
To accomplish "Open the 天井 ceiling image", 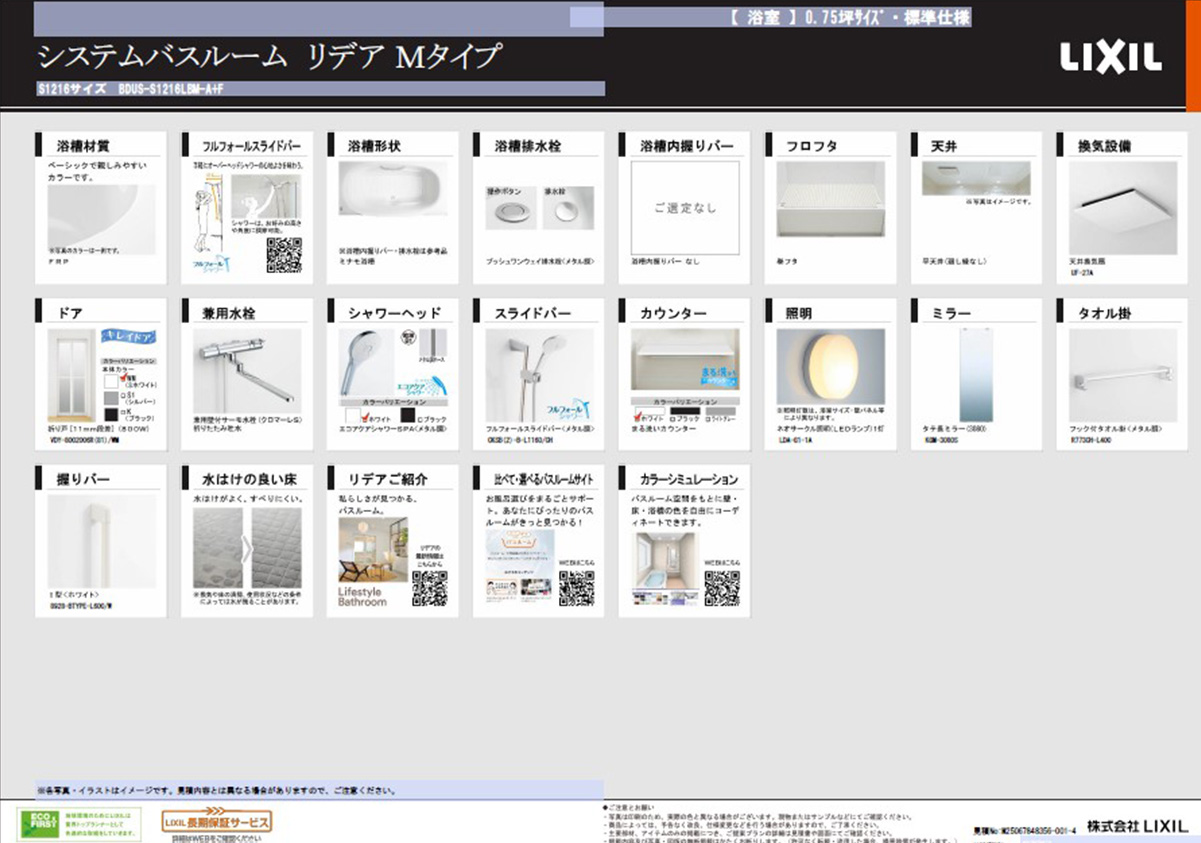I will point(977,179).
